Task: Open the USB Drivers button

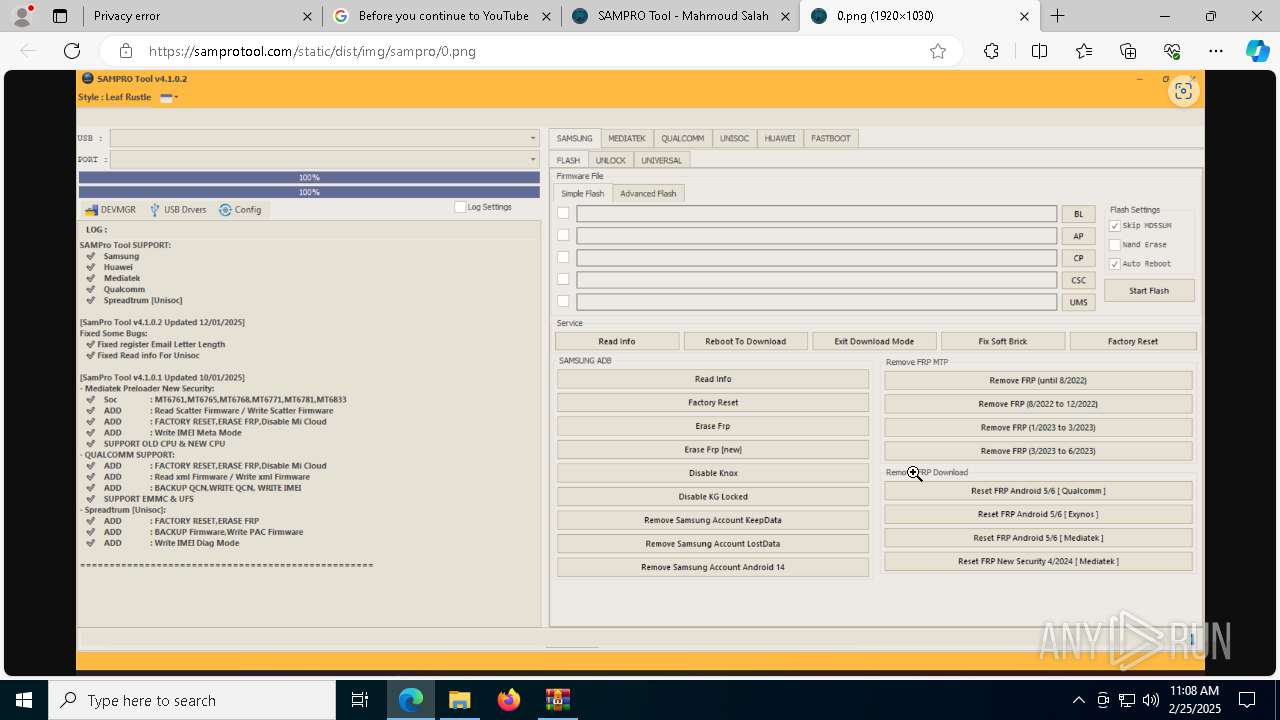Action: click(x=177, y=210)
